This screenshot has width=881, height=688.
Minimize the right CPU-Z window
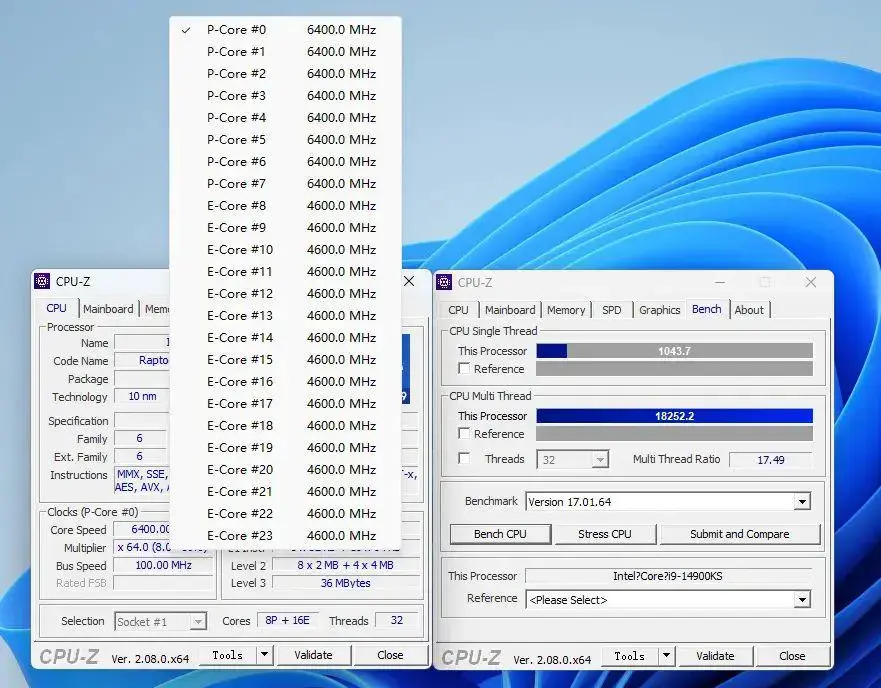click(720, 282)
